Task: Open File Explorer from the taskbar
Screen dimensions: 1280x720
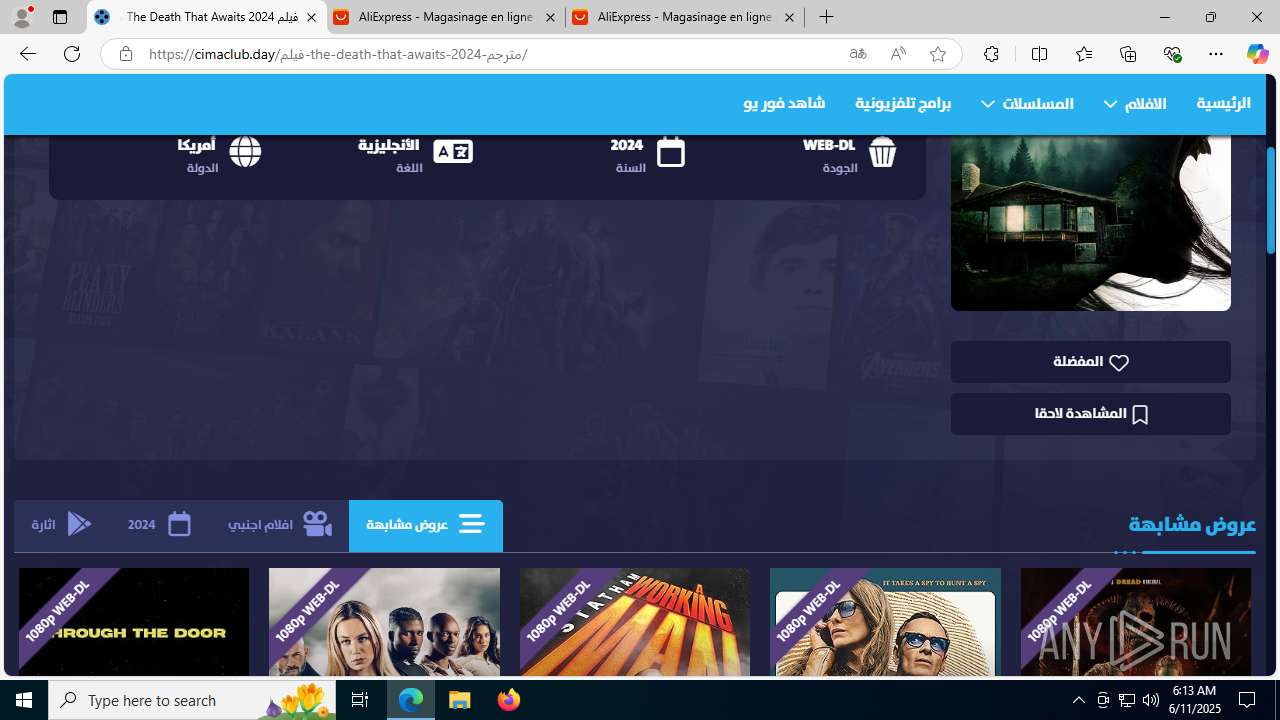Action: [x=460, y=700]
